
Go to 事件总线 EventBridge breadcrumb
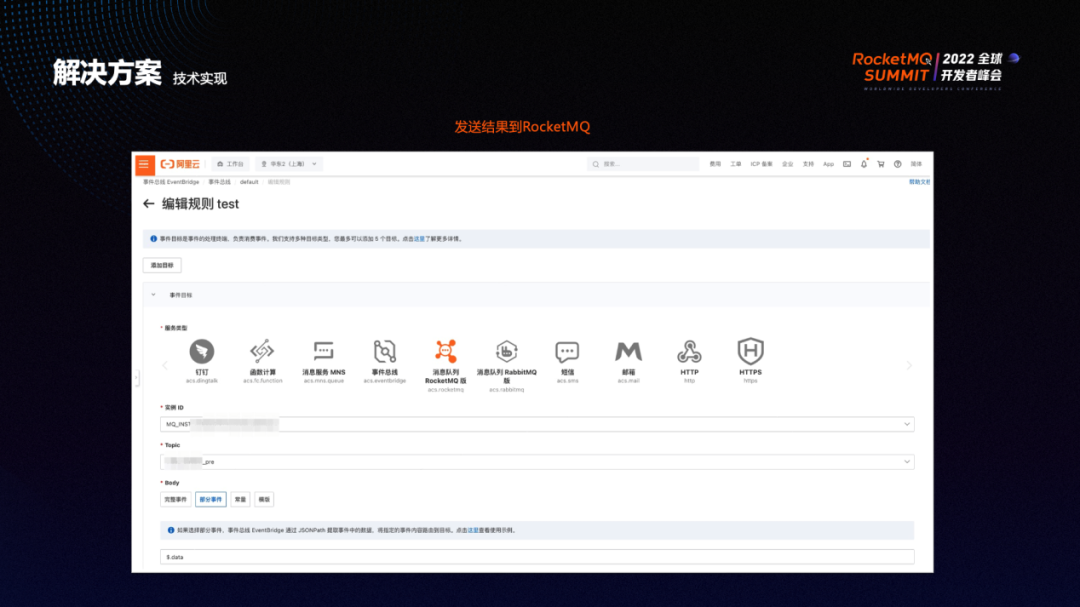coord(171,182)
